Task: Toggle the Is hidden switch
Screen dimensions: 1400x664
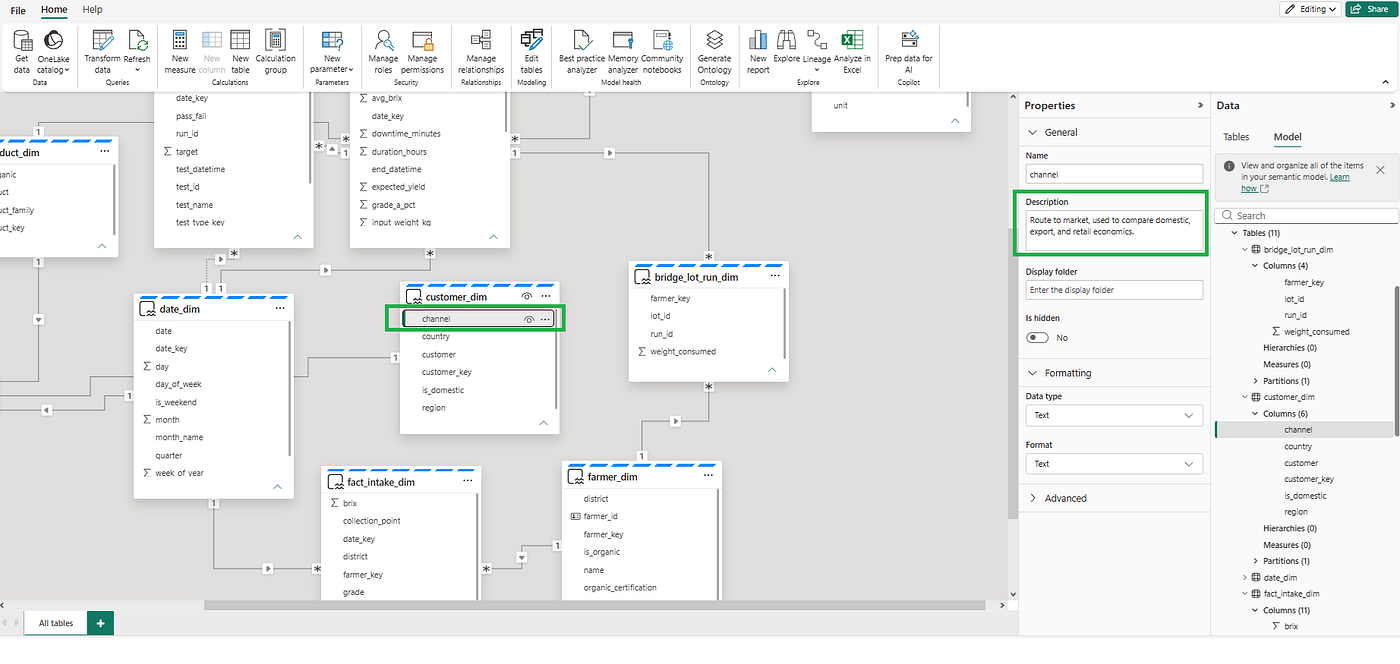Action: [1038, 338]
